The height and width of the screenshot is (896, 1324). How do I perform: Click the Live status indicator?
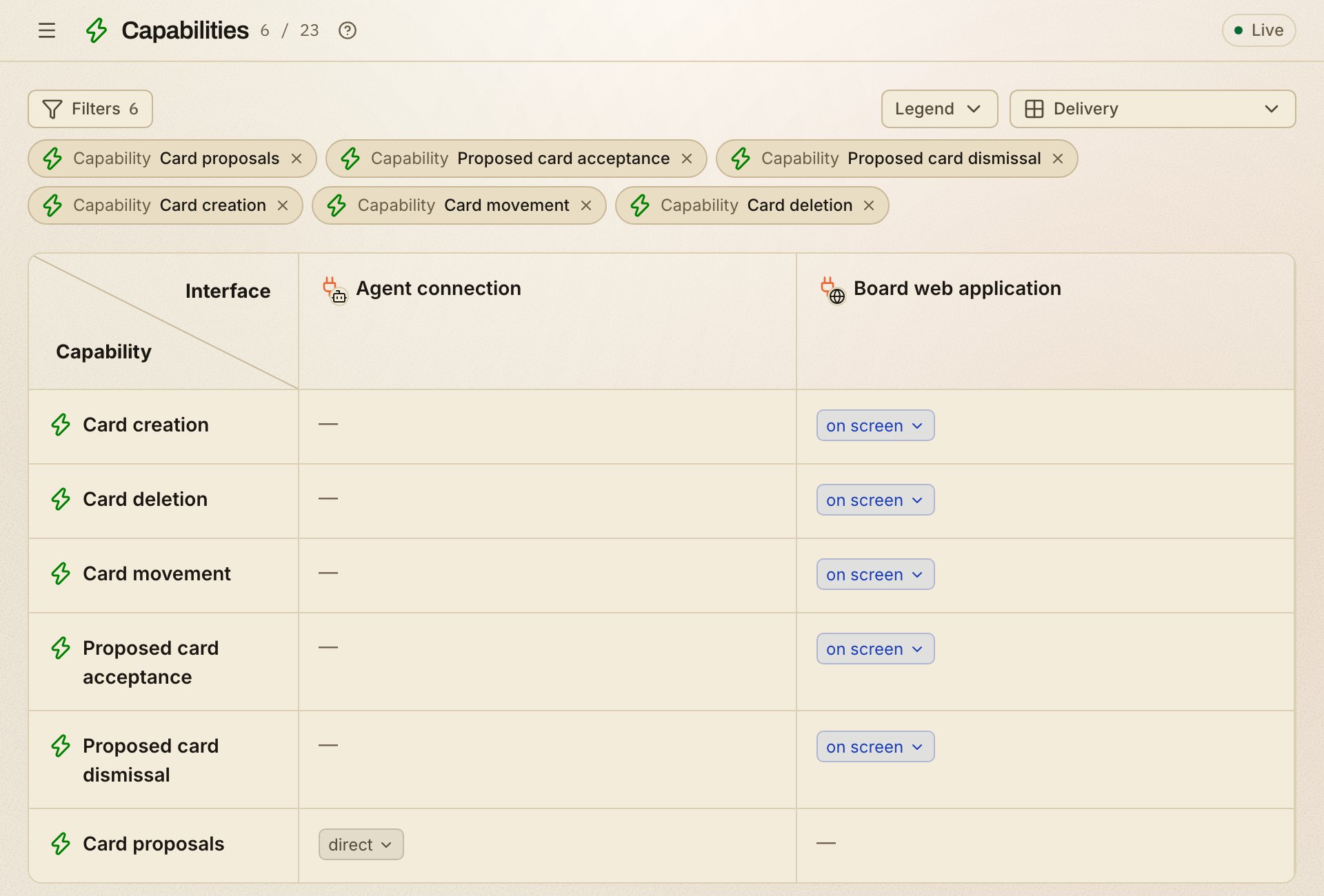(1258, 30)
